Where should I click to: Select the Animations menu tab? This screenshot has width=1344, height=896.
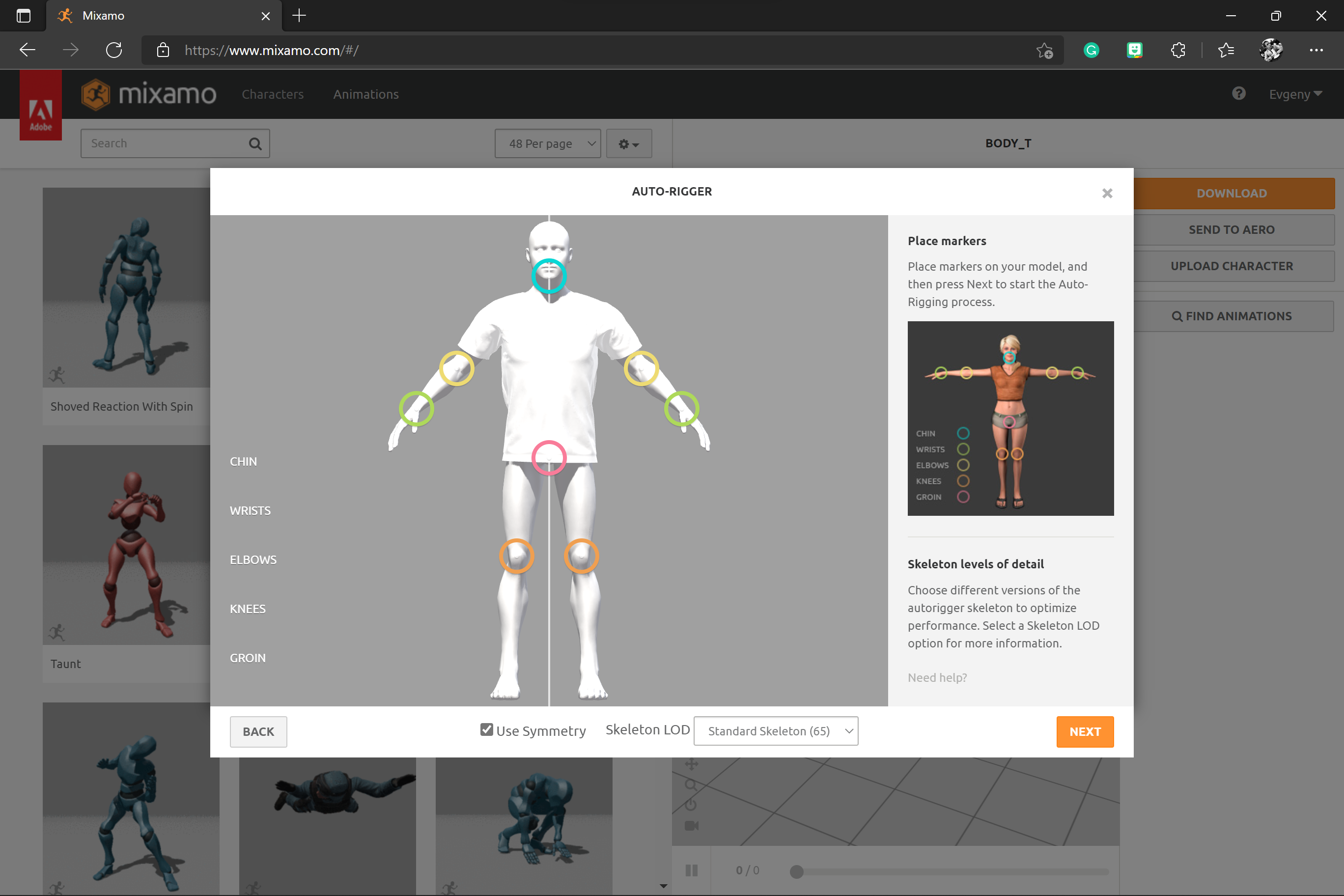pyautogui.click(x=366, y=94)
